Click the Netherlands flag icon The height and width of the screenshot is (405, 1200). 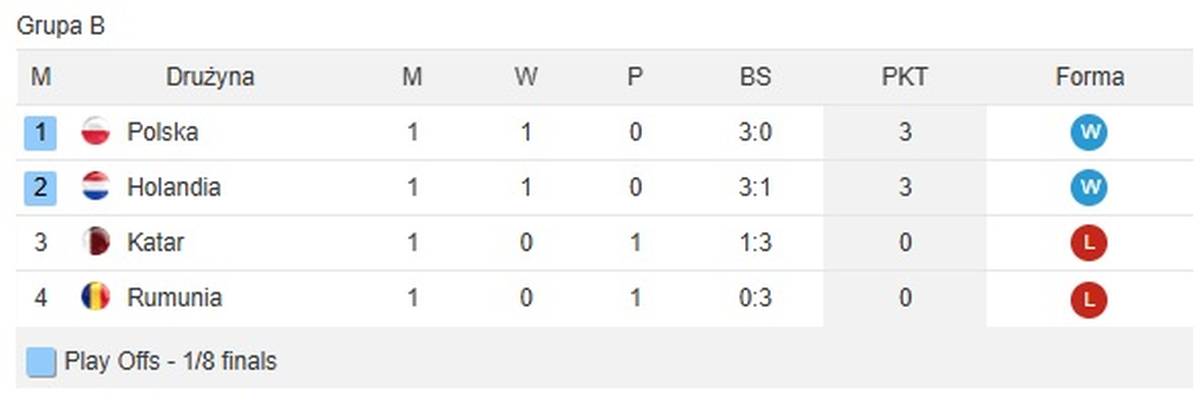95,187
